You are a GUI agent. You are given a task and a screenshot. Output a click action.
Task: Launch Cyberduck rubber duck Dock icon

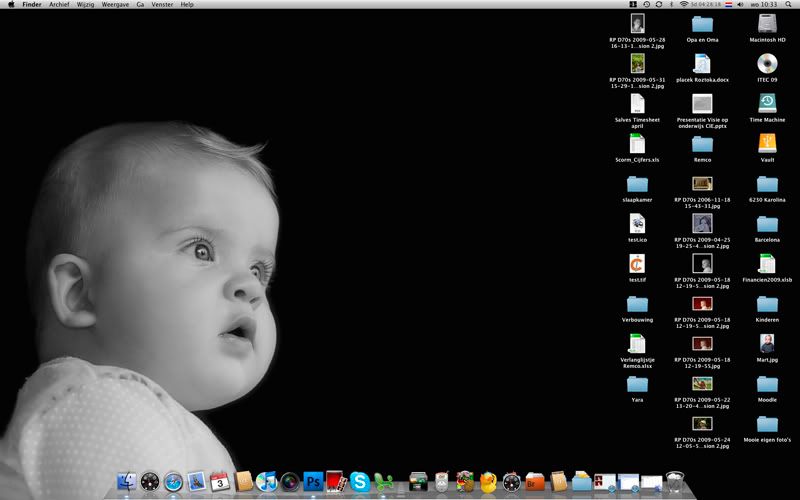(488, 482)
